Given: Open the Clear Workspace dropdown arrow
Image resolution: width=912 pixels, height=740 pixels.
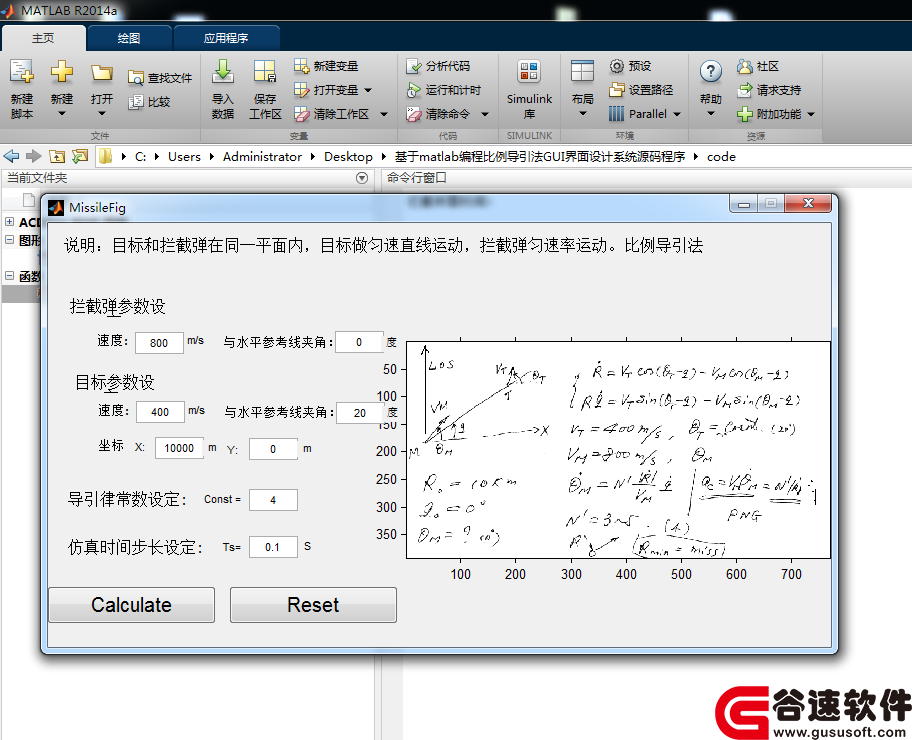Looking at the screenshot, I should coord(383,114).
